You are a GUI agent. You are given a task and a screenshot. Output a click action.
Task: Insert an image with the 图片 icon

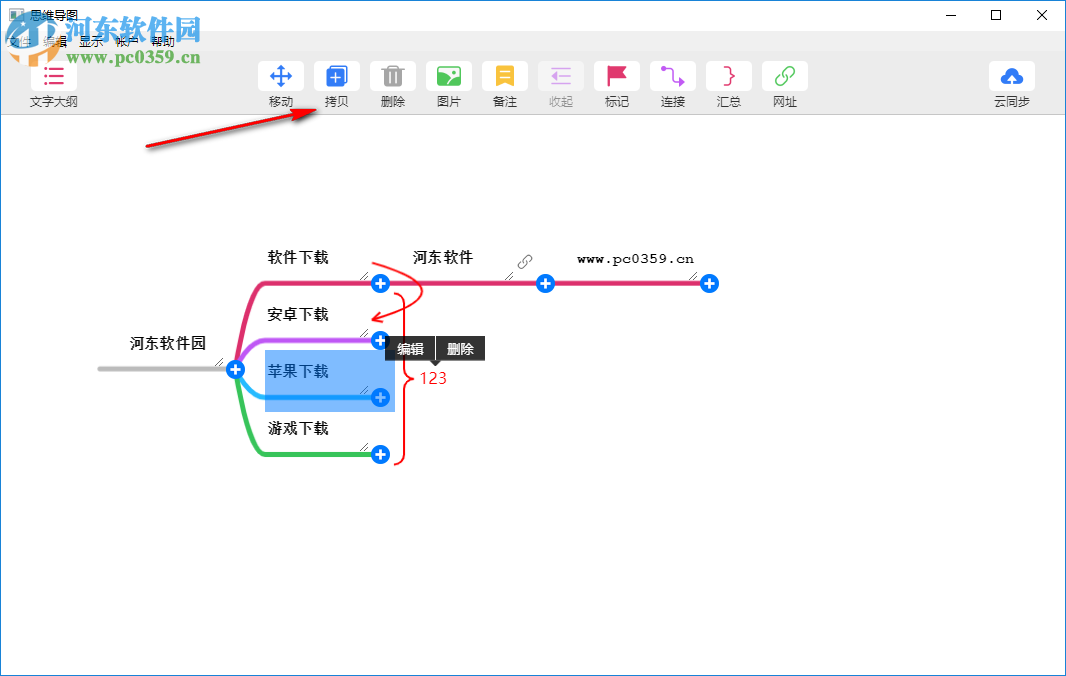pyautogui.click(x=449, y=76)
